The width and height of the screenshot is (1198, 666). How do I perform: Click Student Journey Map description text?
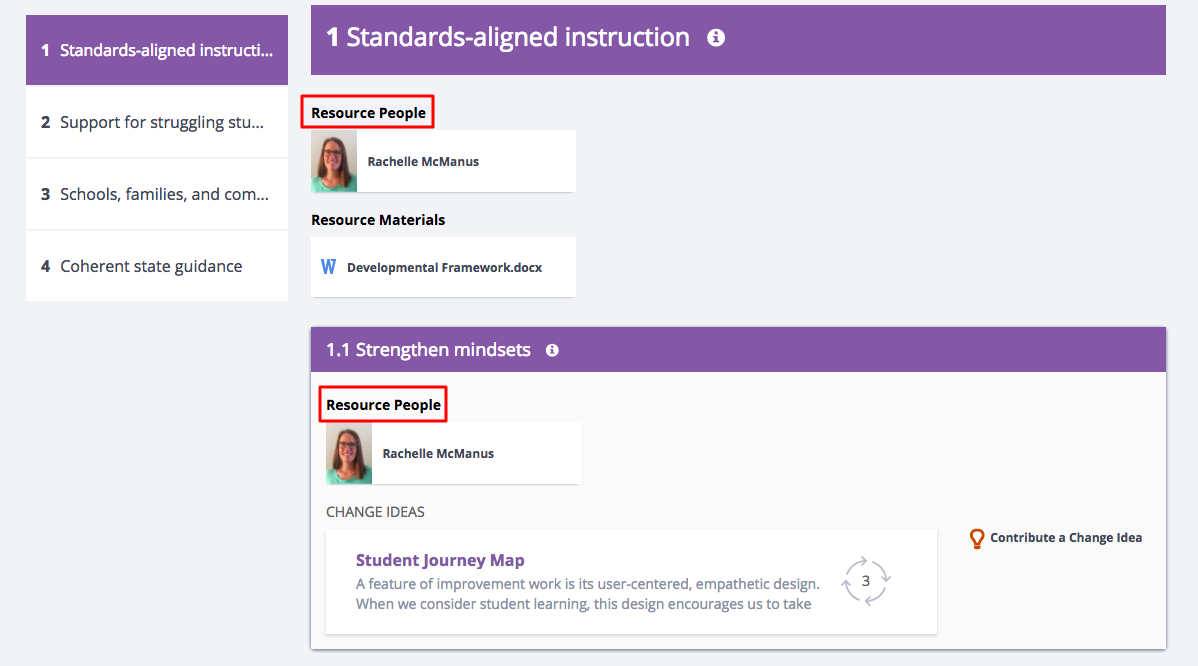click(588, 594)
